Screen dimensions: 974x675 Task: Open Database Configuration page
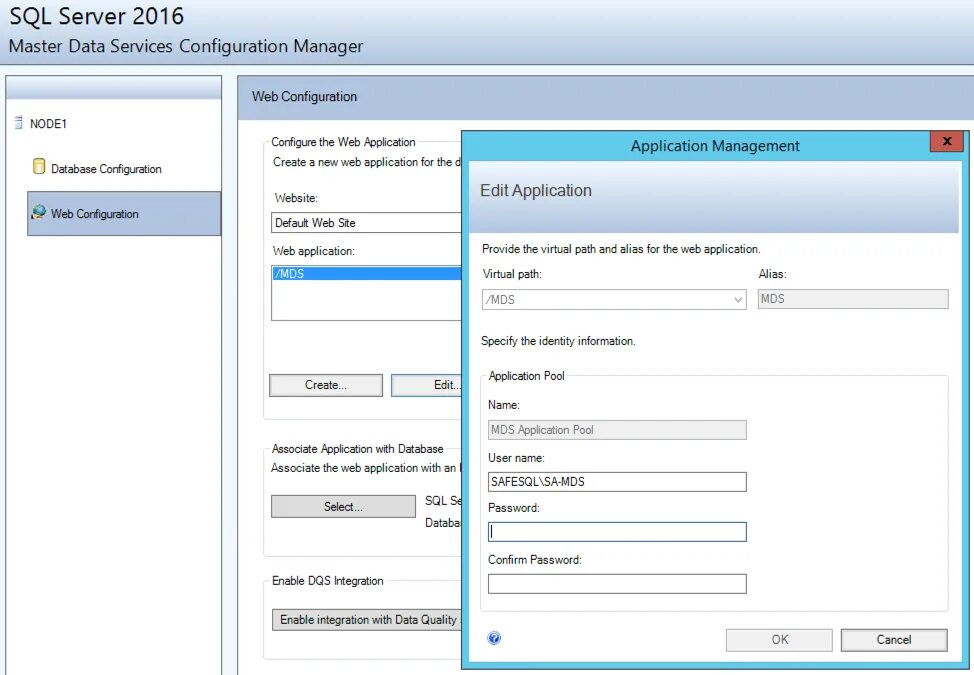point(106,169)
